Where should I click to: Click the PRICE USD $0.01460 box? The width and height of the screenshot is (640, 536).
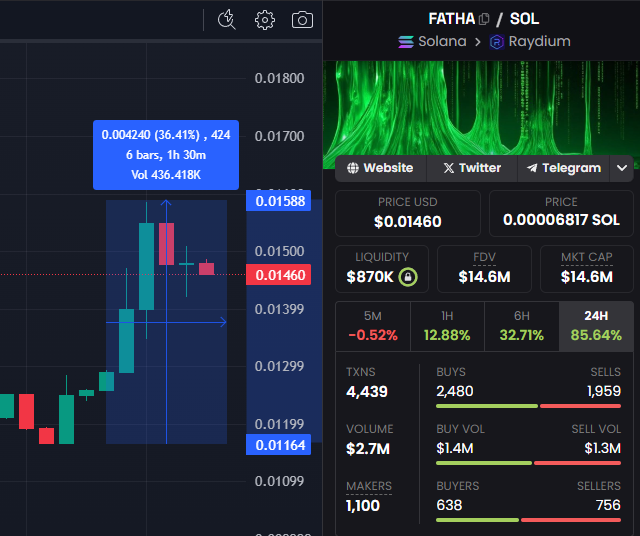coord(408,214)
